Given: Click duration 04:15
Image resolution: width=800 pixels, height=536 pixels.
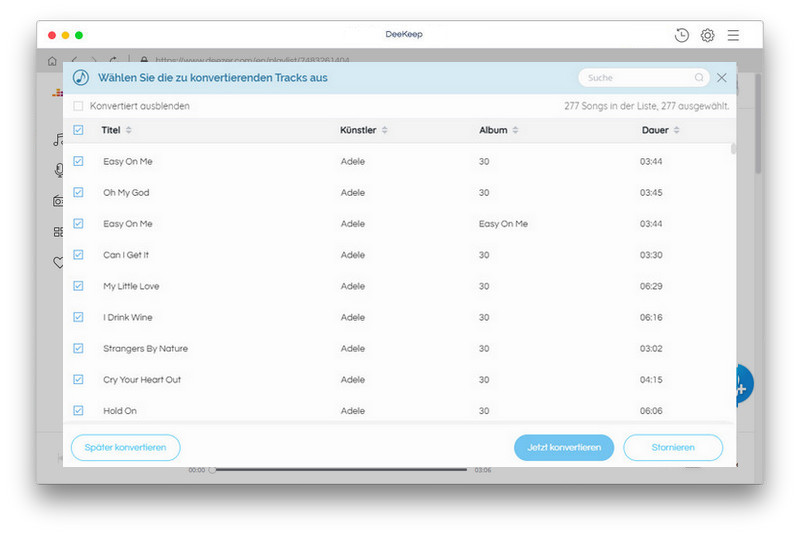Looking at the screenshot, I should tap(651, 379).
